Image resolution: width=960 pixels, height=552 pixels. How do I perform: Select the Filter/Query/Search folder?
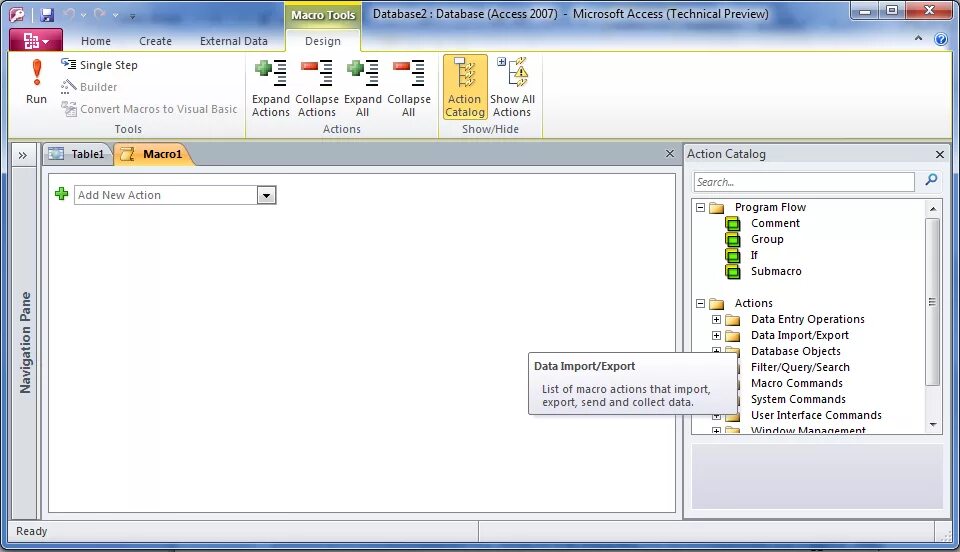click(x=800, y=367)
